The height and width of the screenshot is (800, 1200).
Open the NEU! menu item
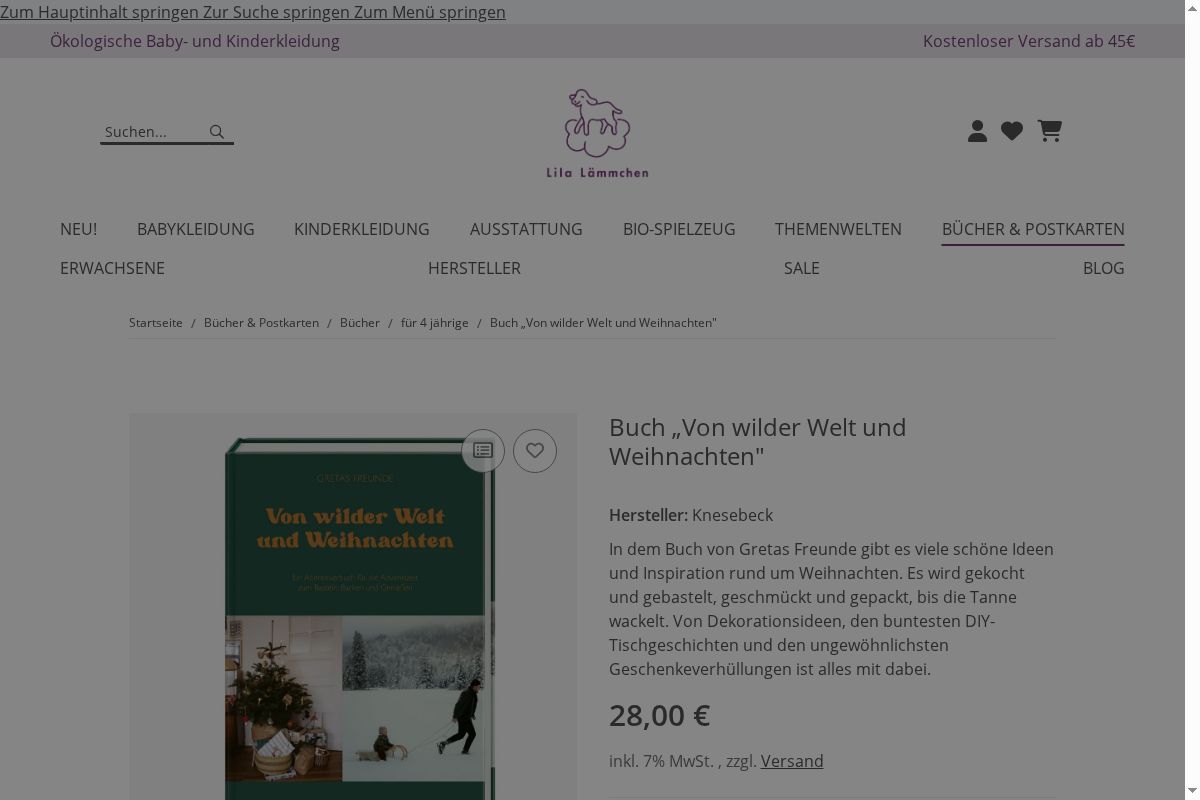pyautogui.click(x=78, y=229)
